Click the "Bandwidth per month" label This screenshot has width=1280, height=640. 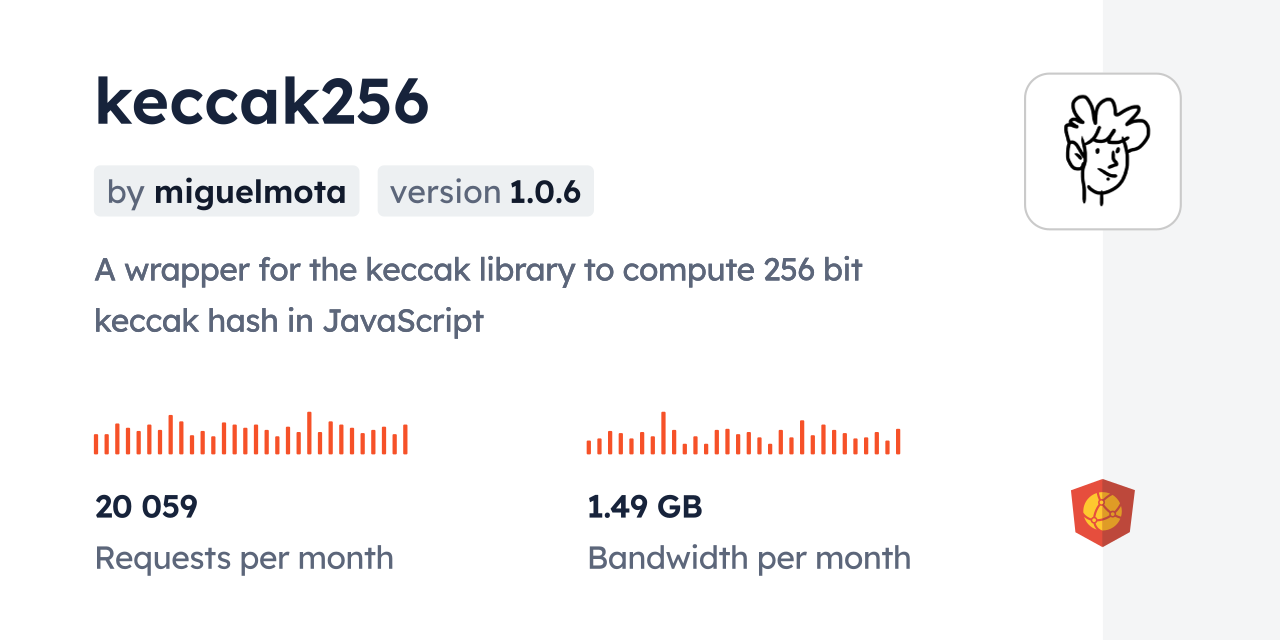[x=748, y=558]
